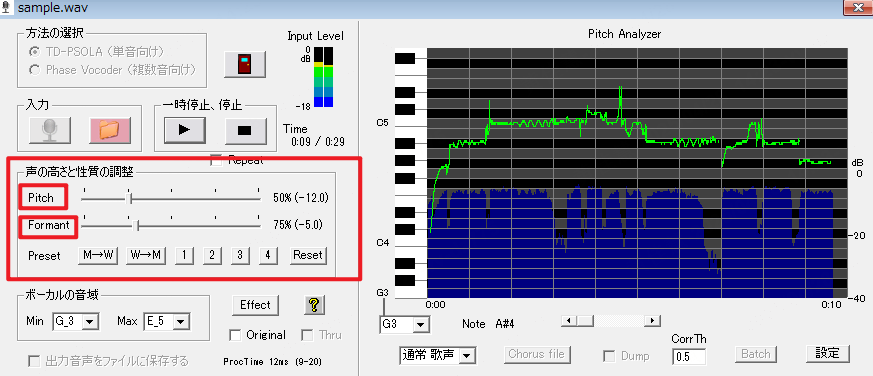The image size is (873, 376).
Task: Start playback with the play button
Action: coord(185,130)
